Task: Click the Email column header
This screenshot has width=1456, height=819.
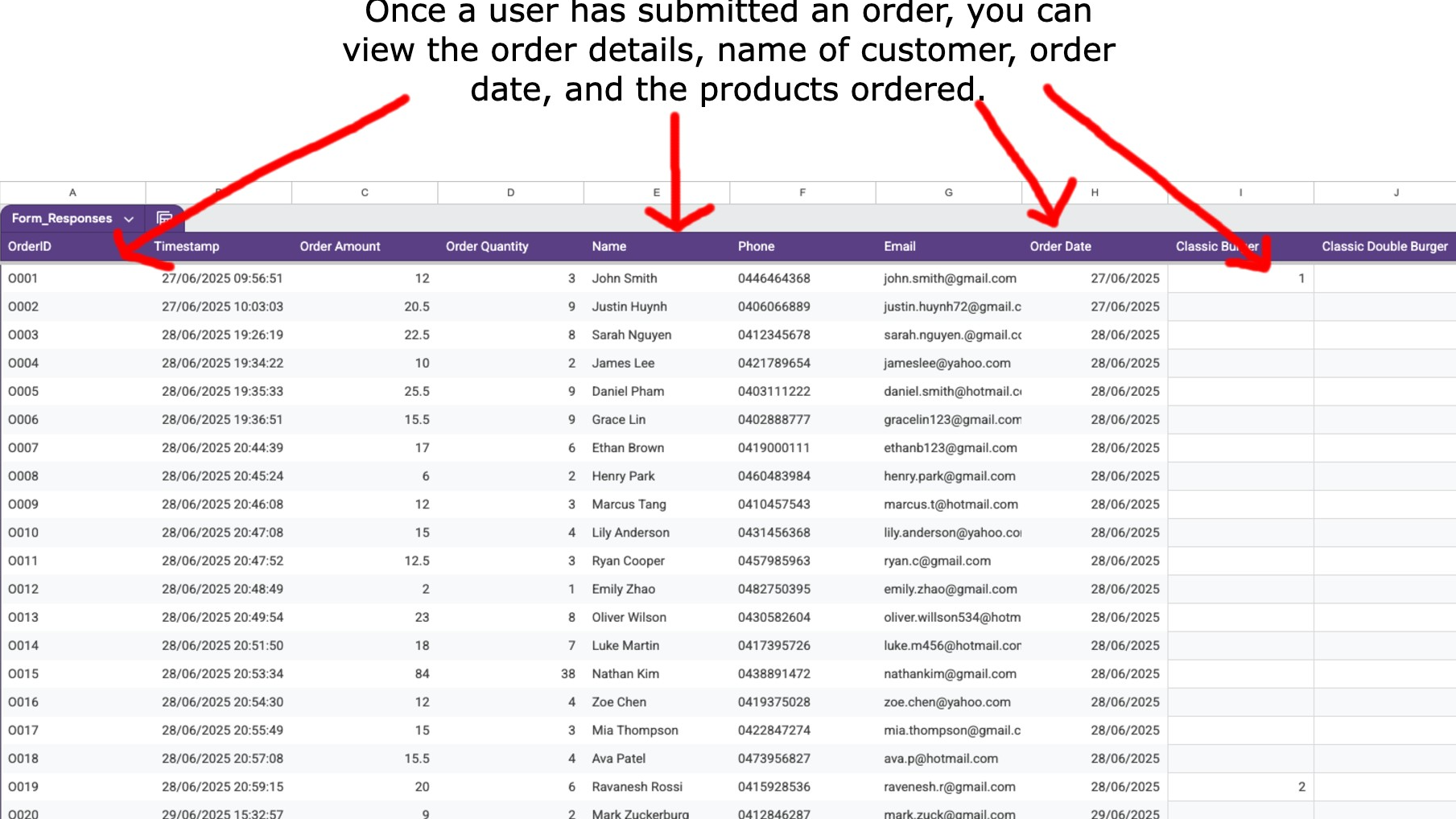Action: click(x=899, y=246)
